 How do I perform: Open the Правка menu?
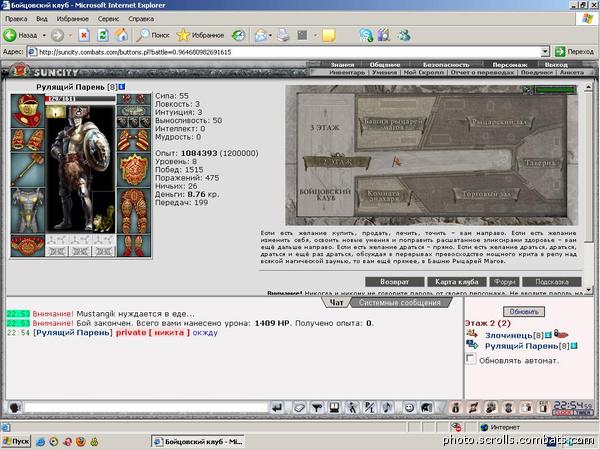click(x=16, y=19)
